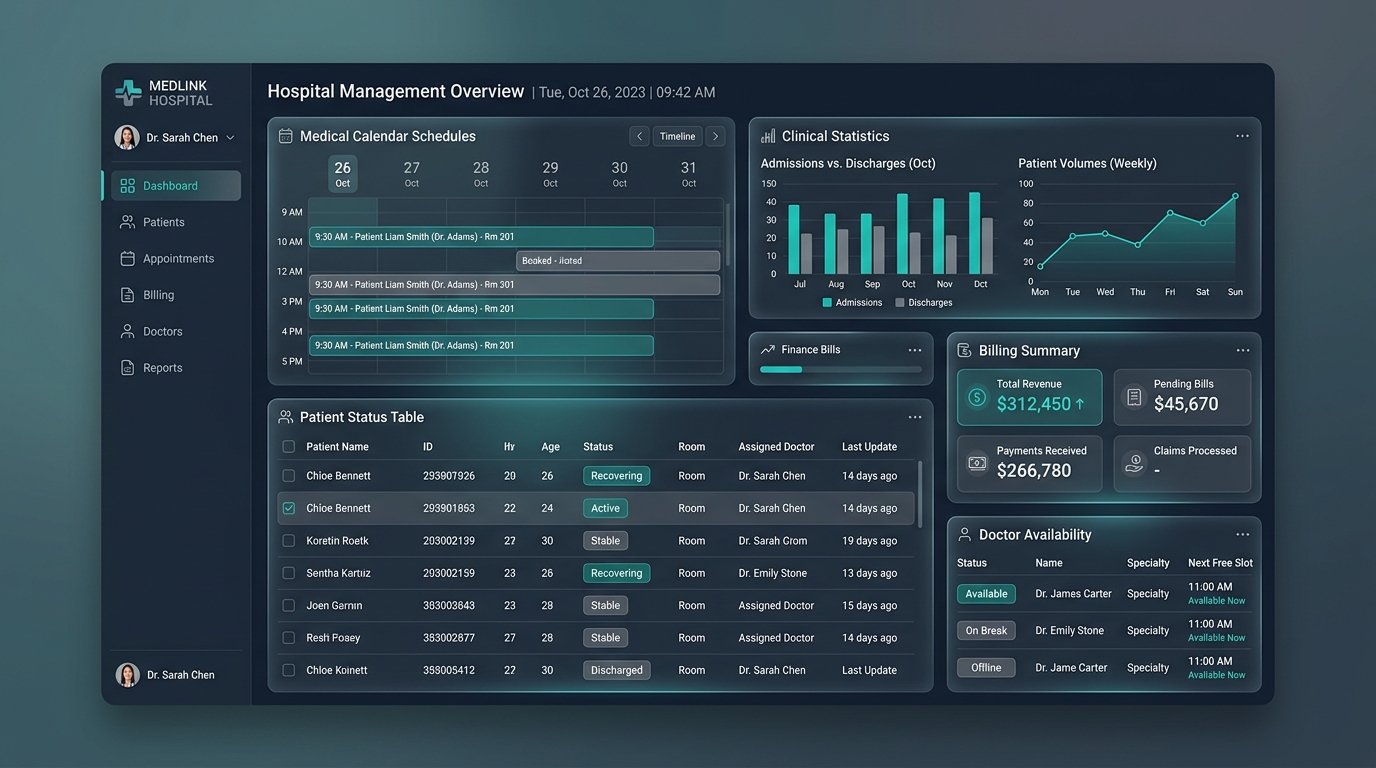1376x768 pixels.
Task: Click the Offline status badge
Action: coord(986,668)
